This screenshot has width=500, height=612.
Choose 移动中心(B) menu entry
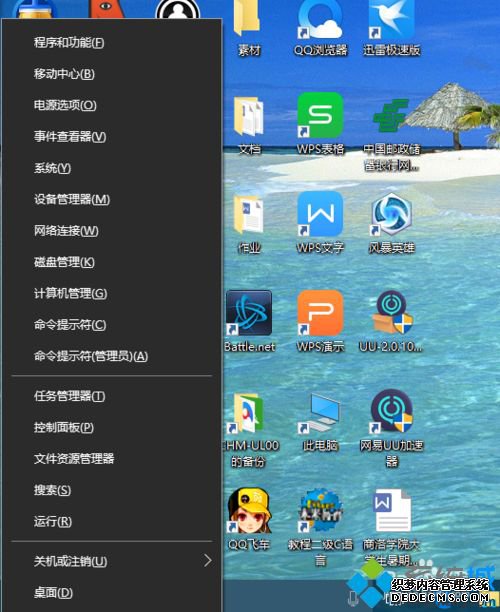click(112, 74)
